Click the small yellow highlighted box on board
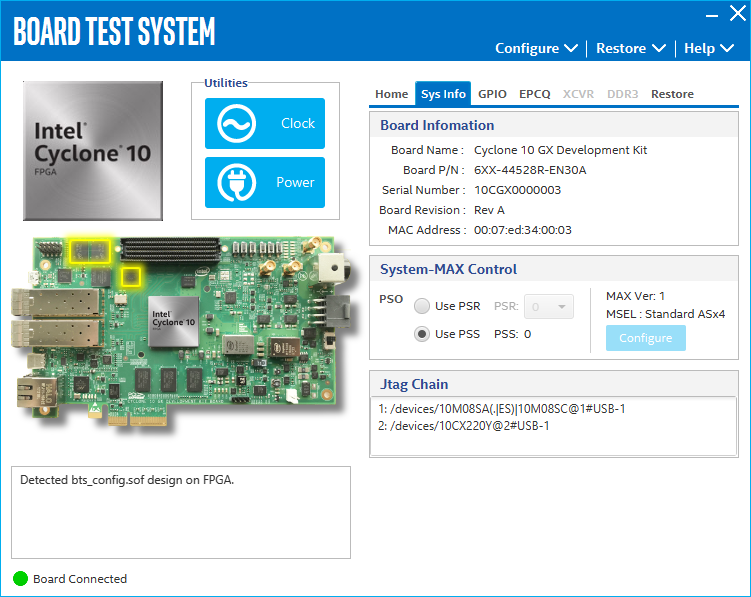751x597 pixels. point(130,276)
